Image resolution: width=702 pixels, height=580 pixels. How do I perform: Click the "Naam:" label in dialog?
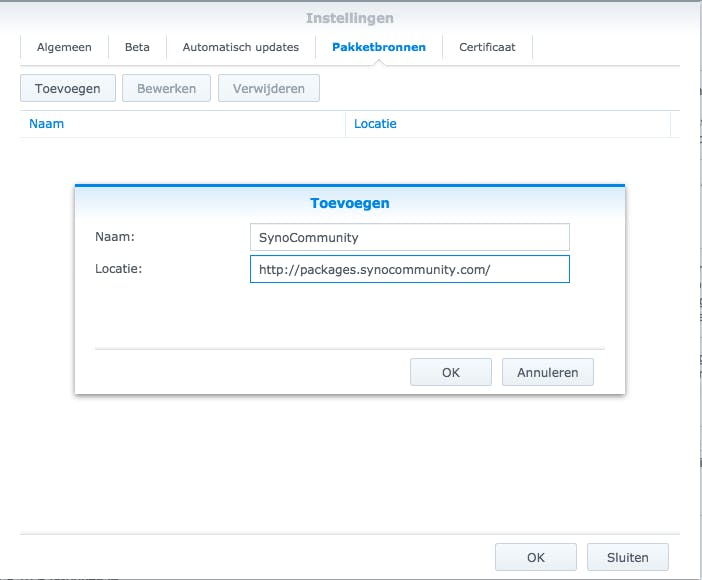pyautogui.click(x=115, y=236)
